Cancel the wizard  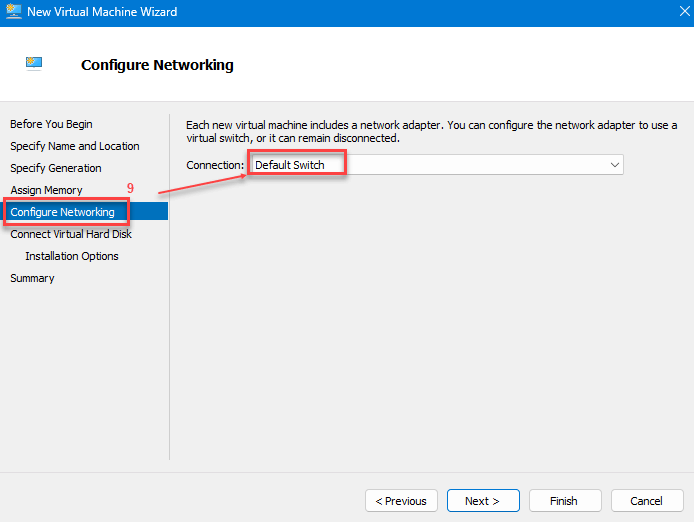coord(647,501)
